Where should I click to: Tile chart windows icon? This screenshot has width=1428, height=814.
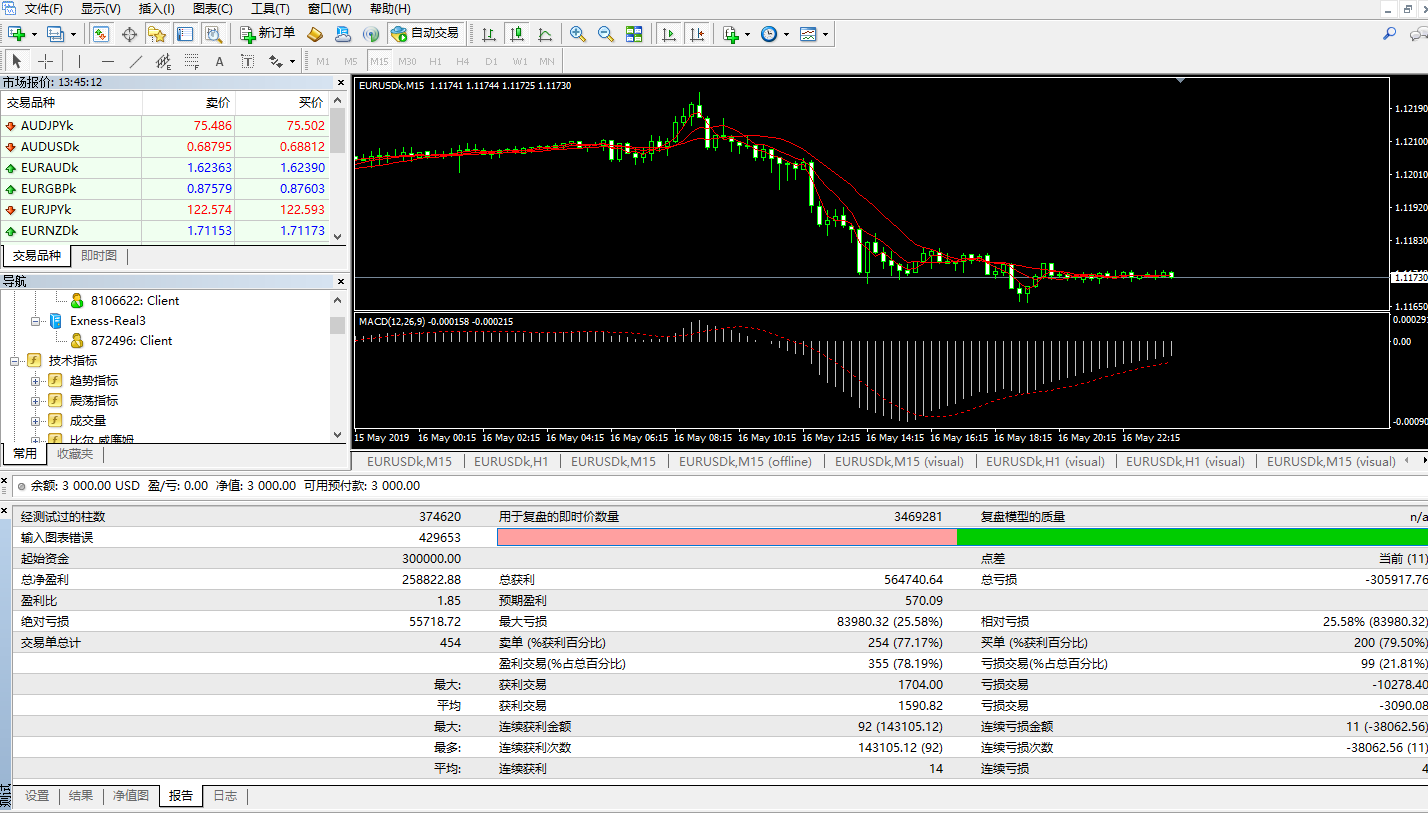coord(634,34)
